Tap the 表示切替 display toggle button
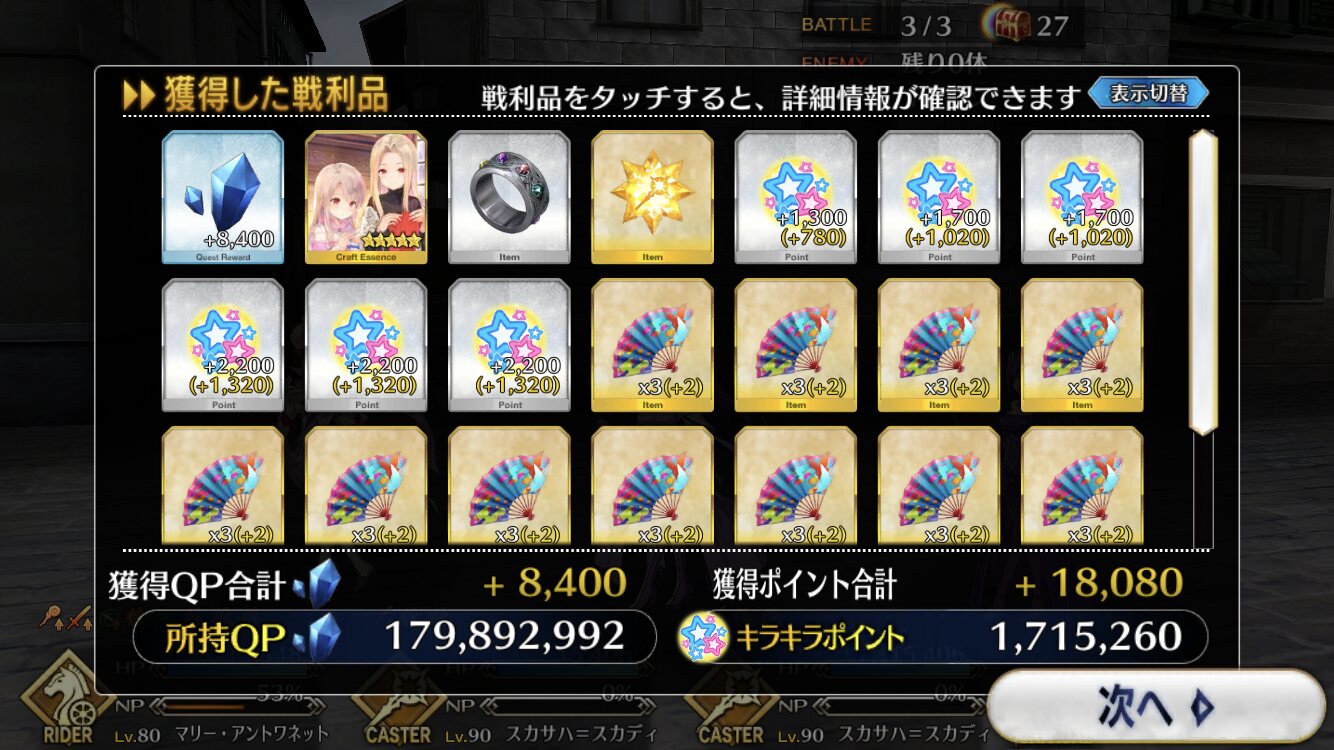This screenshot has height=750, width=1334. click(x=1148, y=94)
